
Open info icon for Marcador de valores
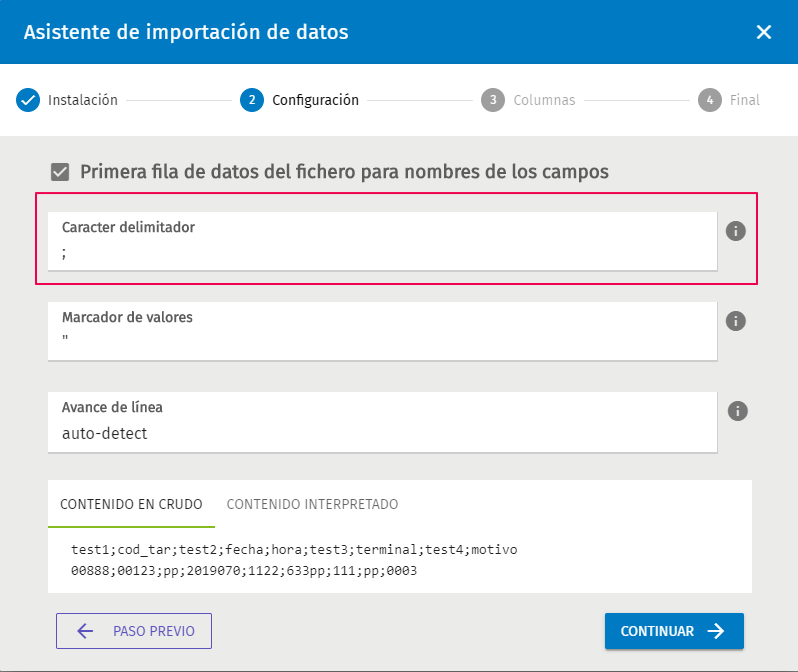(735, 321)
